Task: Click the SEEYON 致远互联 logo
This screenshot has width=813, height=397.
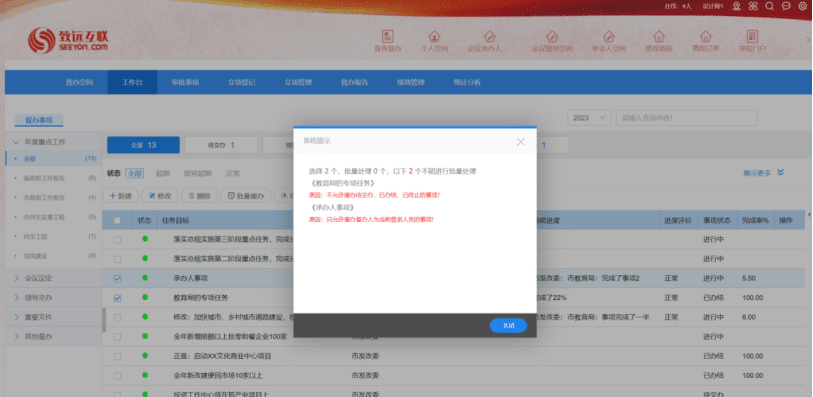Action: coord(68,40)
